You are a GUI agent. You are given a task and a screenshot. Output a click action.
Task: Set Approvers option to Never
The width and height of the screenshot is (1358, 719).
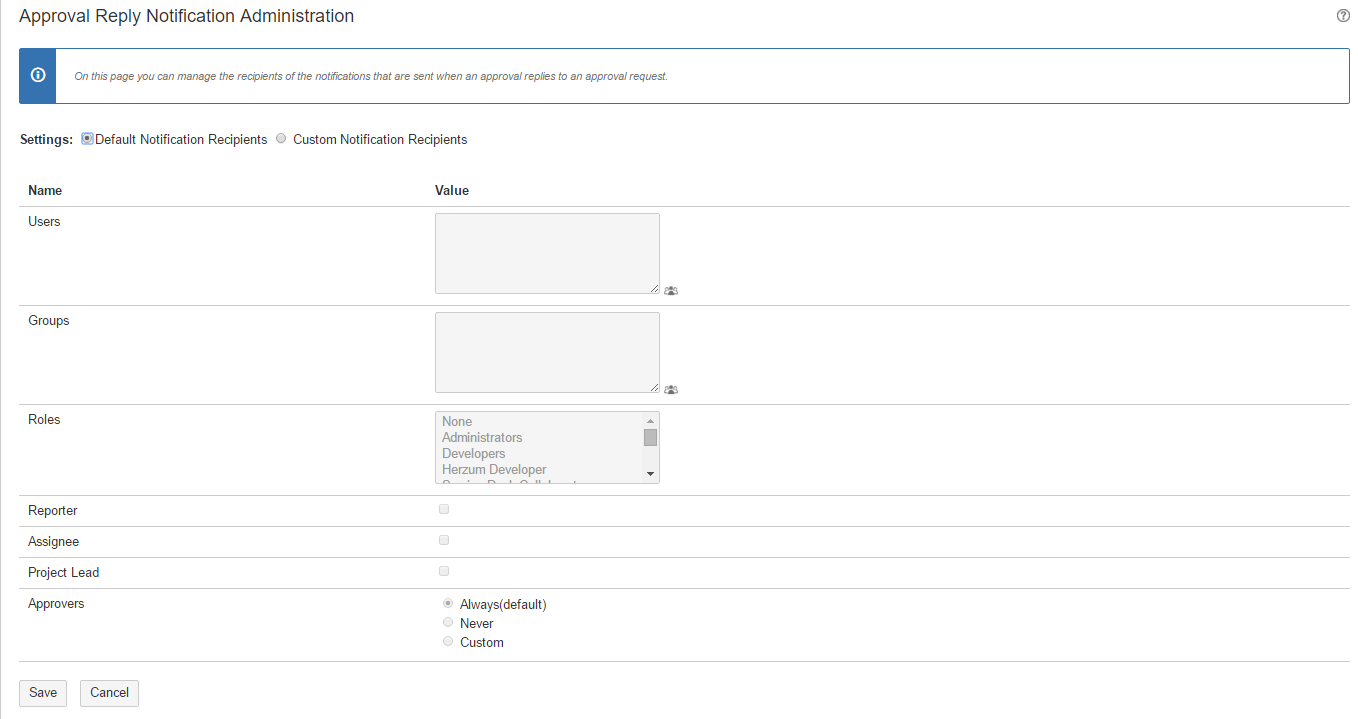(448, 622)
